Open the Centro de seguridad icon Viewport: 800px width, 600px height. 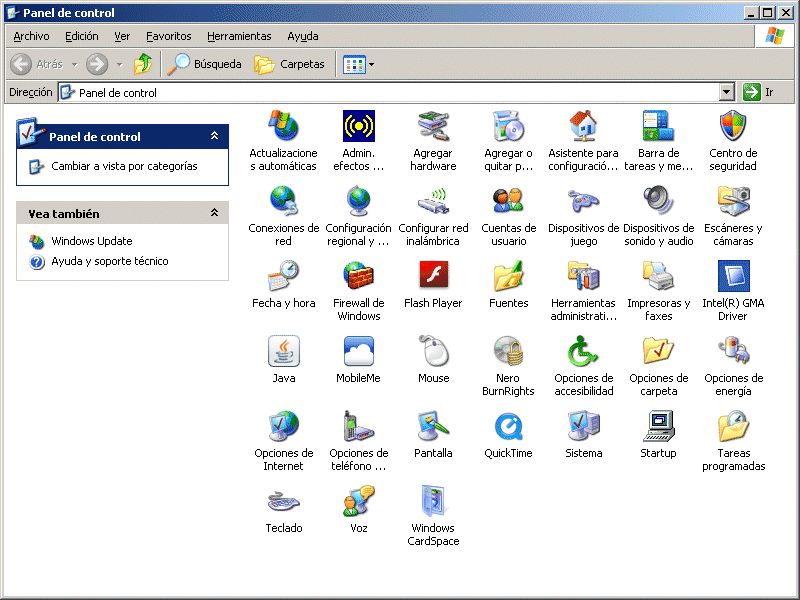pyautogui.click(x=733, y=127)
